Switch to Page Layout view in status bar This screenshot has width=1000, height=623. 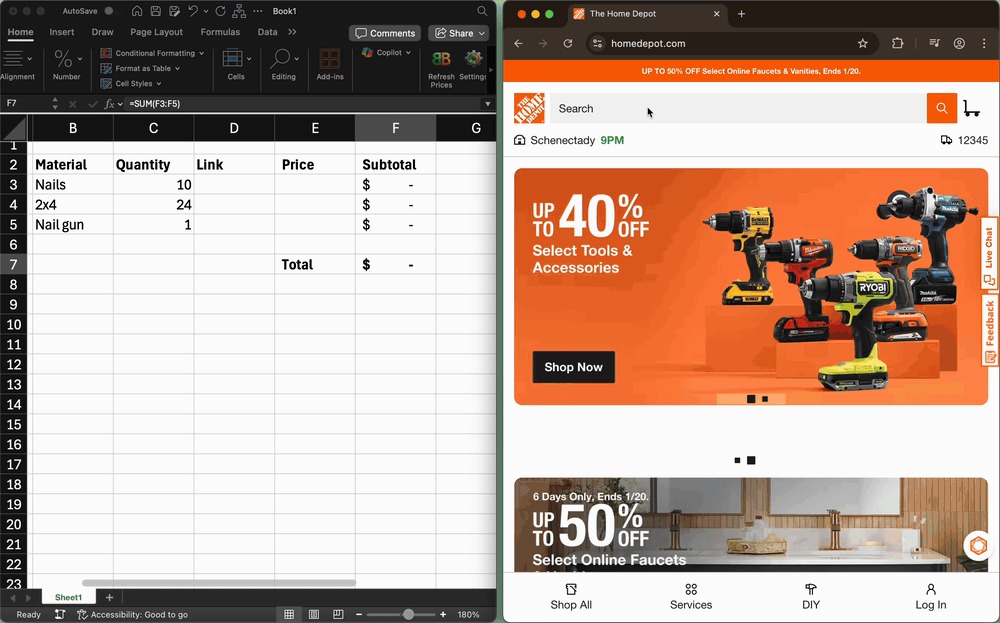pyautogui.click(x=313, y=614)
